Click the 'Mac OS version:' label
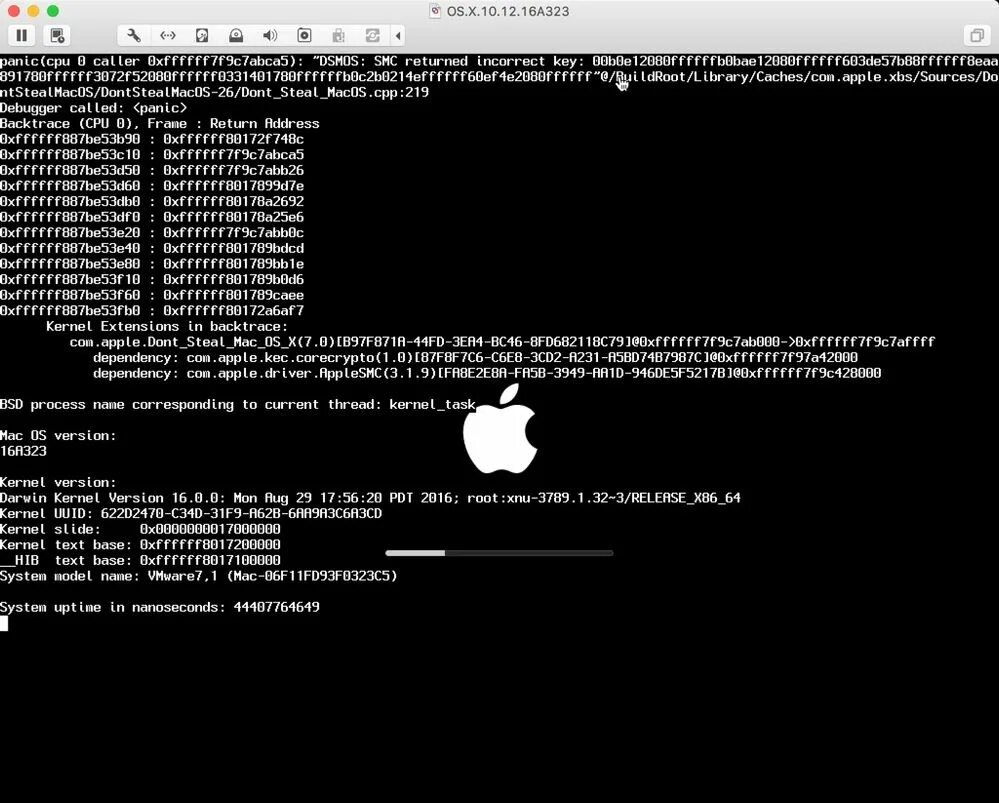 (x=58, y=436)
